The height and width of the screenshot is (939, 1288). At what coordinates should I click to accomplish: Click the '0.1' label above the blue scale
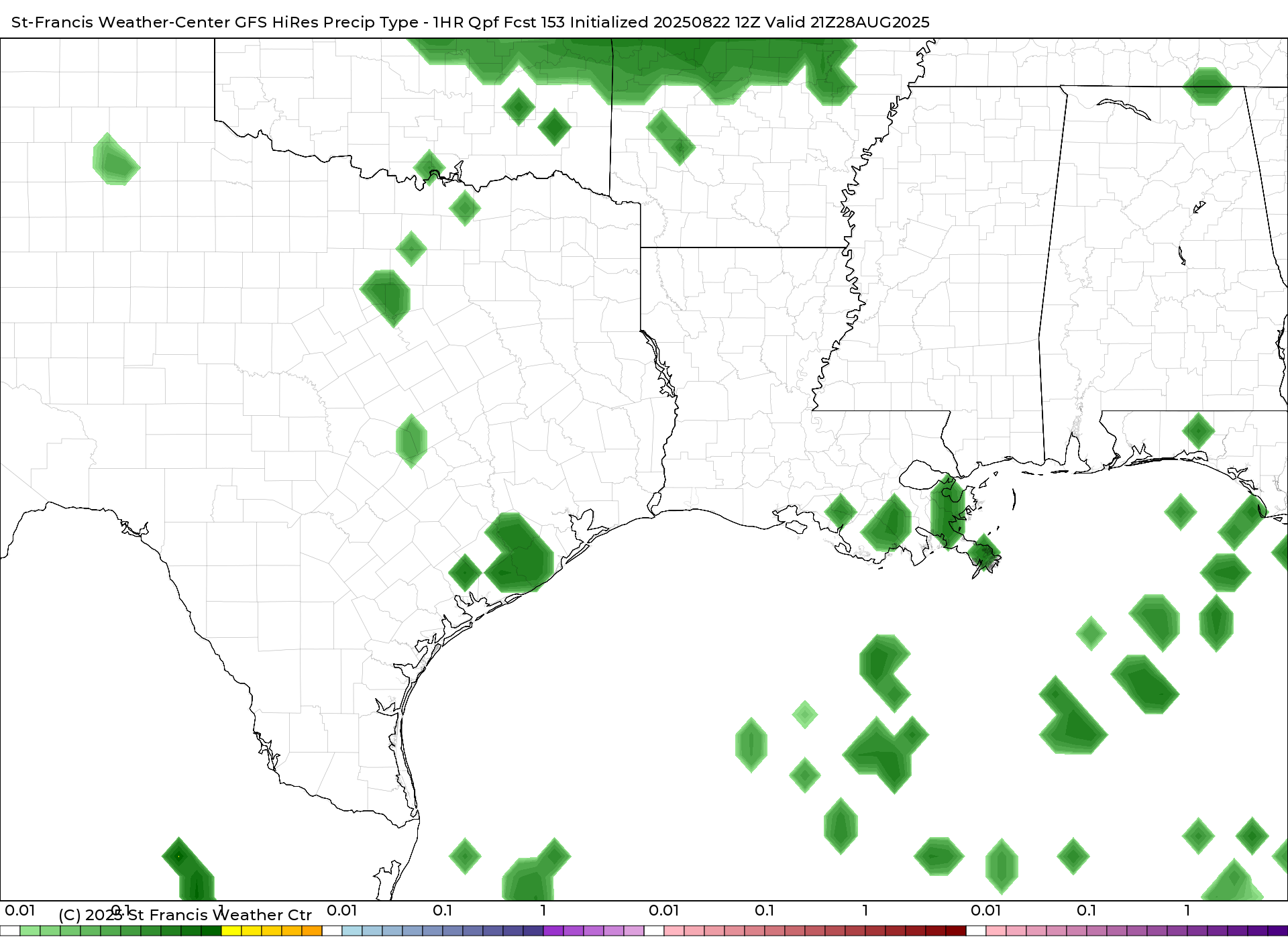pos(443,911)
